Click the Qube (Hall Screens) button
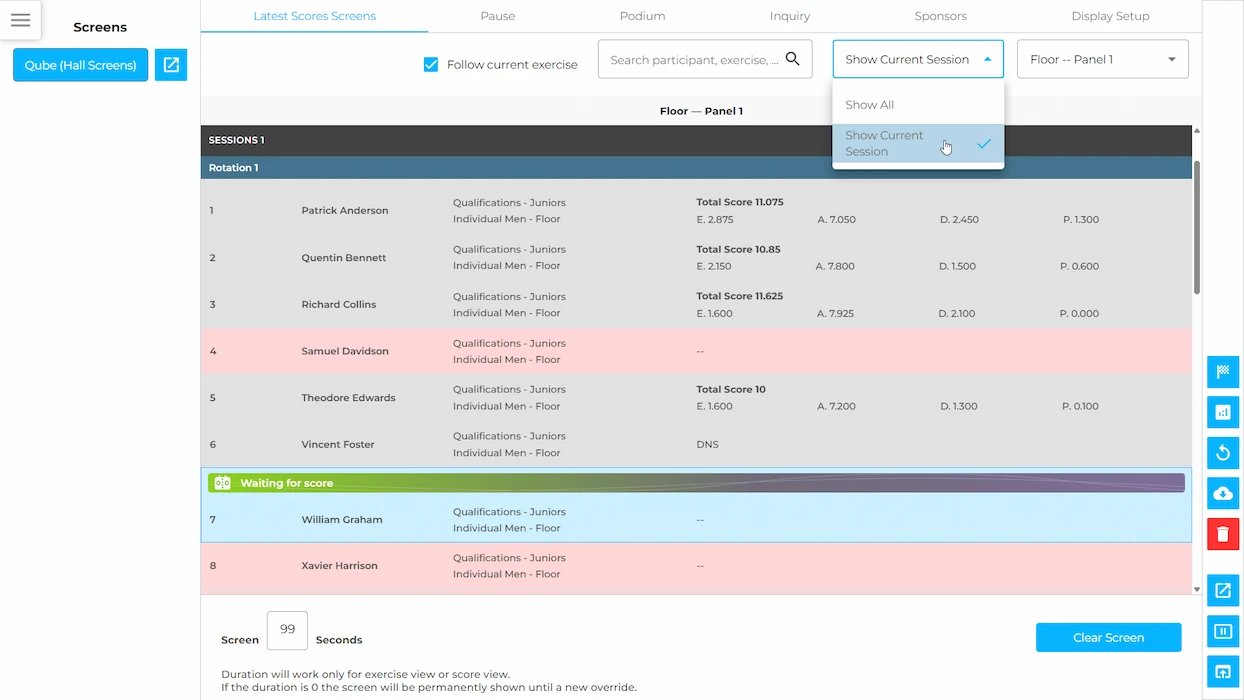Screen dimensions: 1244x700 80,65
